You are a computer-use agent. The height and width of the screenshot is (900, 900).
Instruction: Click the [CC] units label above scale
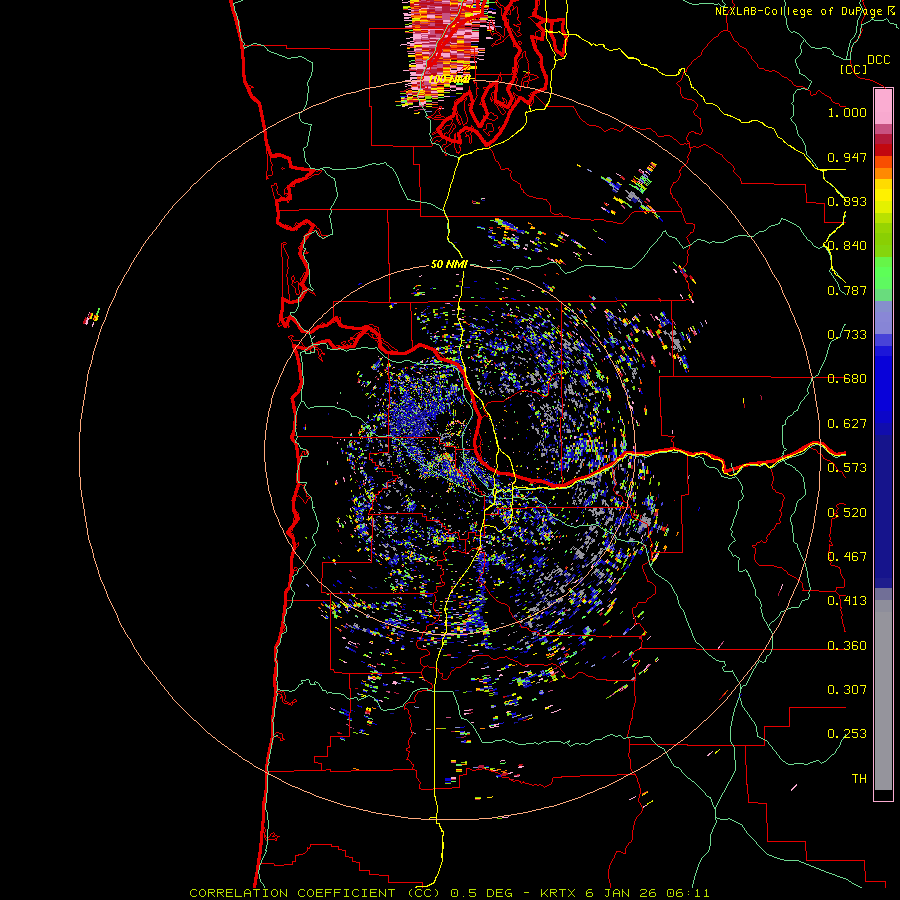click(x=853, y=69)
